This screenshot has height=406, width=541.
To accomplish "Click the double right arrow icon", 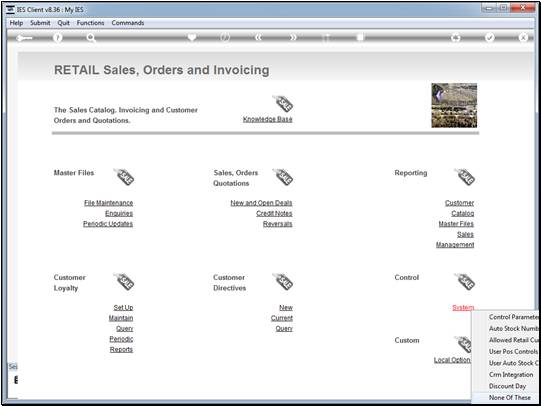I will (x=293, y=37).
